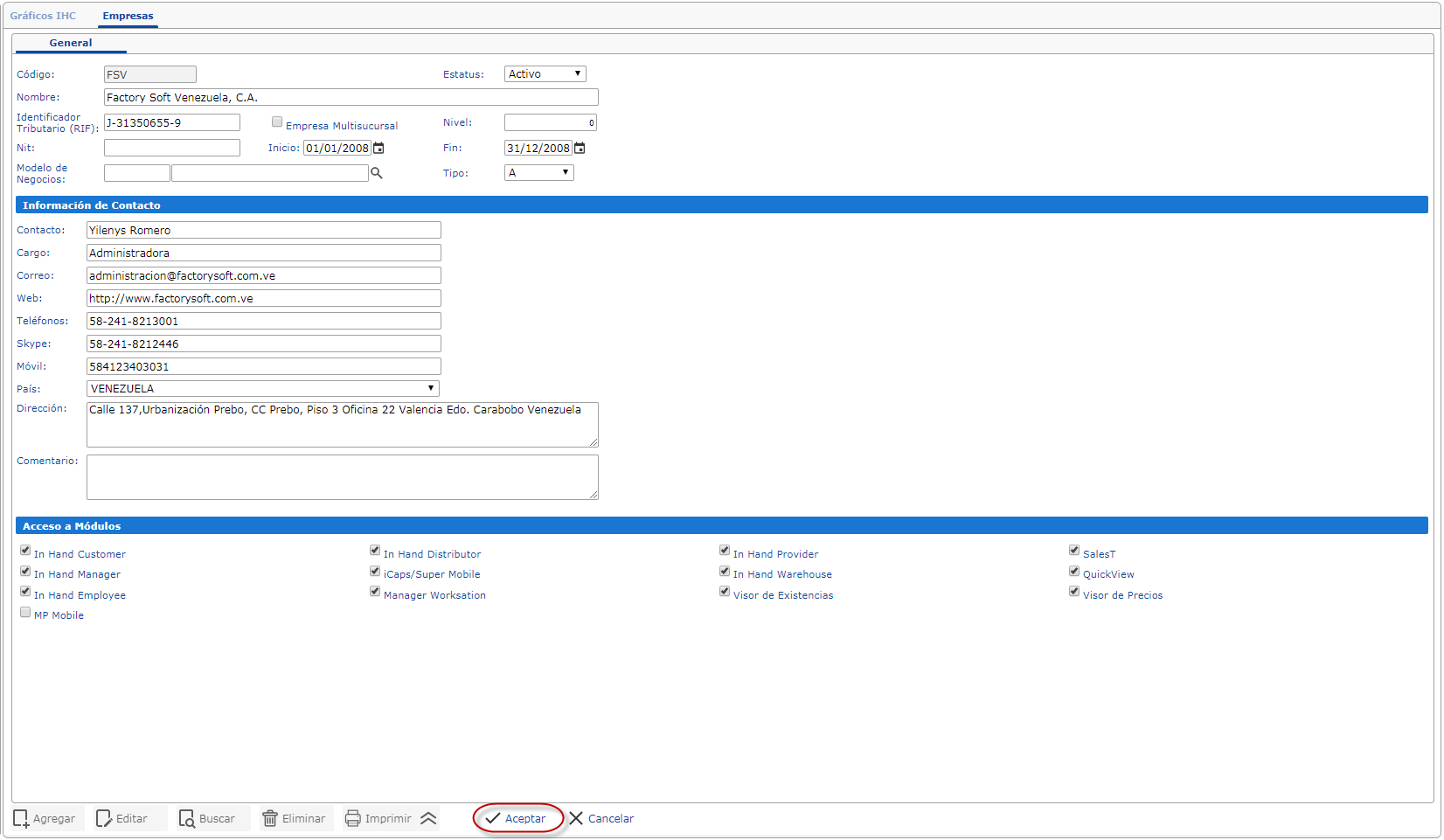Click the Imprimir printer icon

[x=353, y=819]
